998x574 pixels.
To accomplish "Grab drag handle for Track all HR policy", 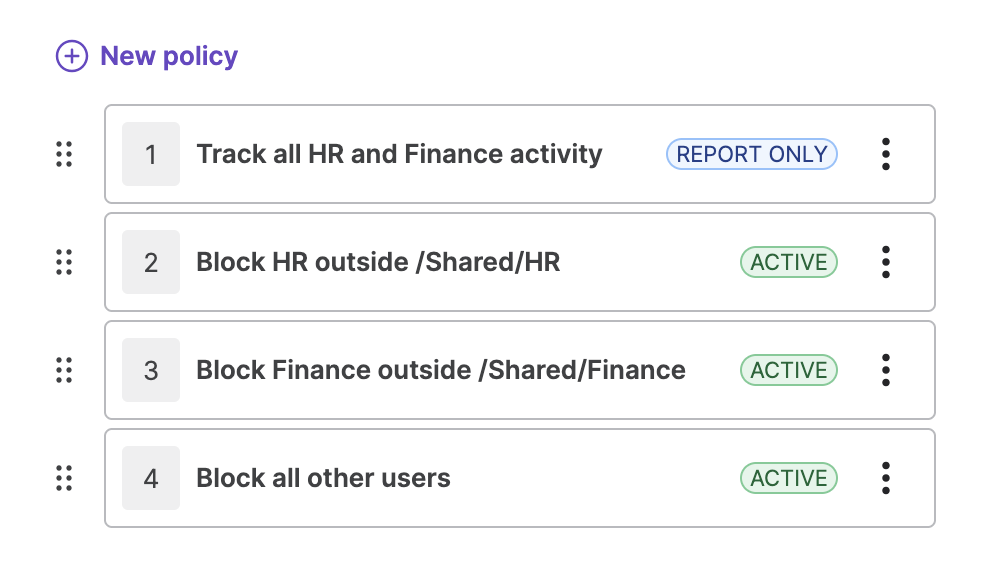I will tap(64, 154).
